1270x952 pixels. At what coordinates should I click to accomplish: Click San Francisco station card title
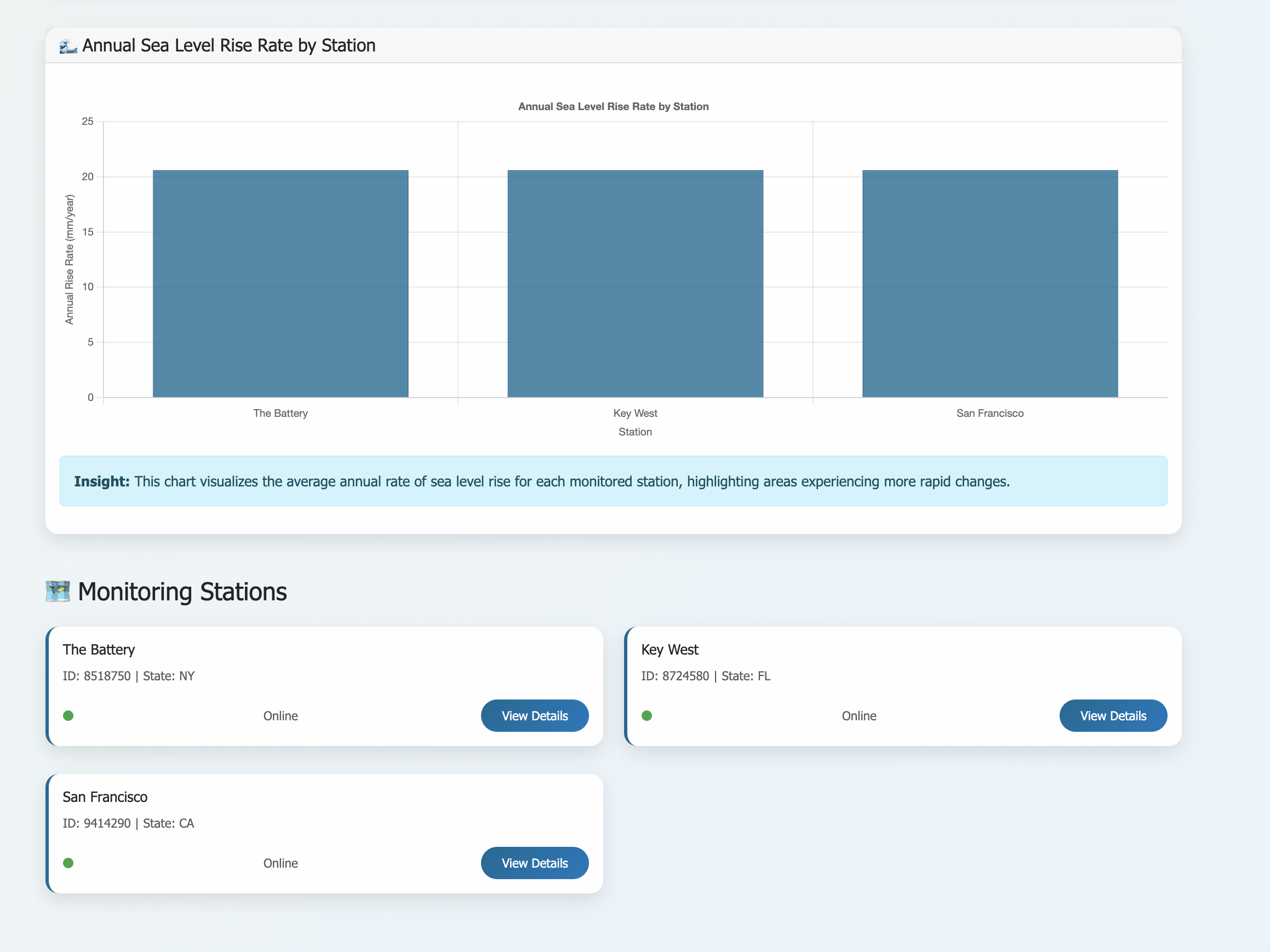105,797
